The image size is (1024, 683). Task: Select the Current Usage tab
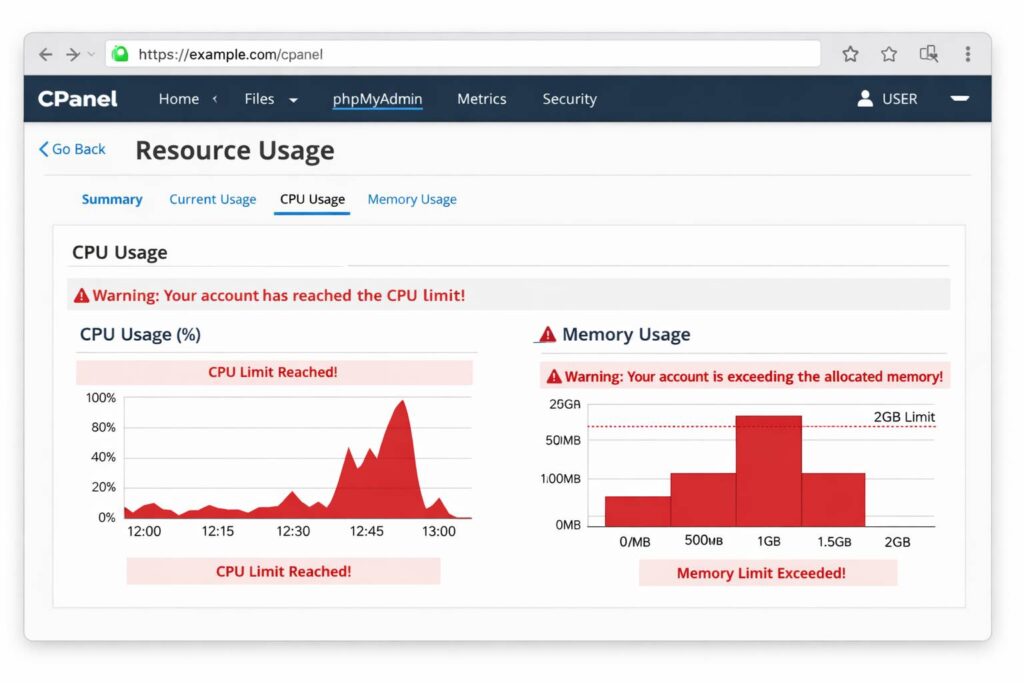[212, 199]
